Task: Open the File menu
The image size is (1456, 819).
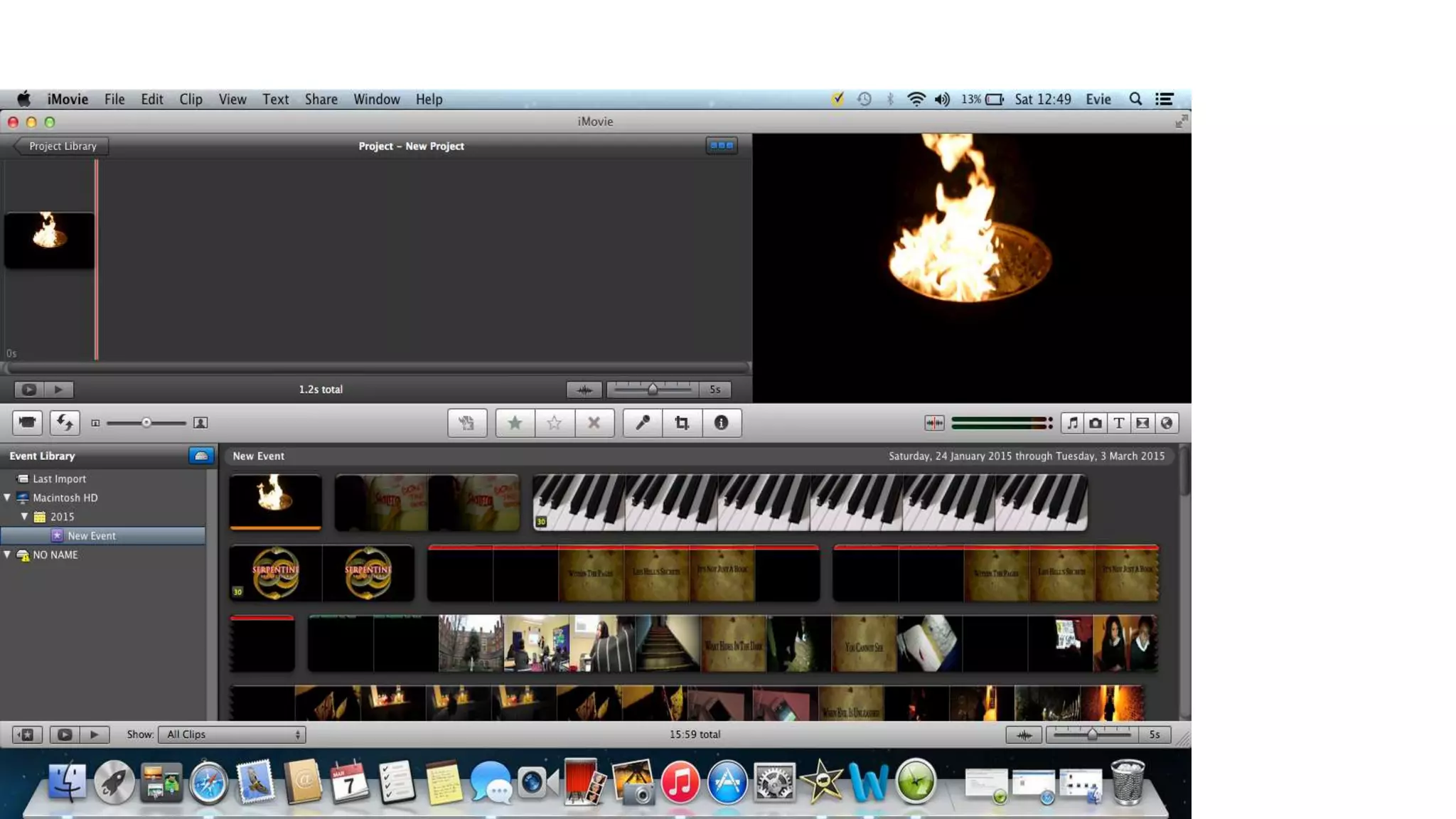Action: click(x=114, y=100)
